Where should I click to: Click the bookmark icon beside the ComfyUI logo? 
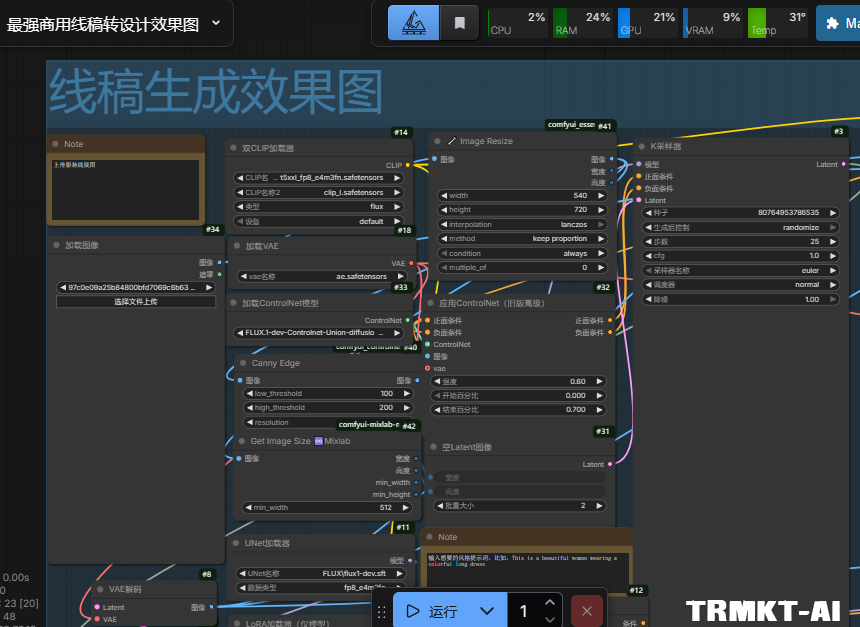459,22
